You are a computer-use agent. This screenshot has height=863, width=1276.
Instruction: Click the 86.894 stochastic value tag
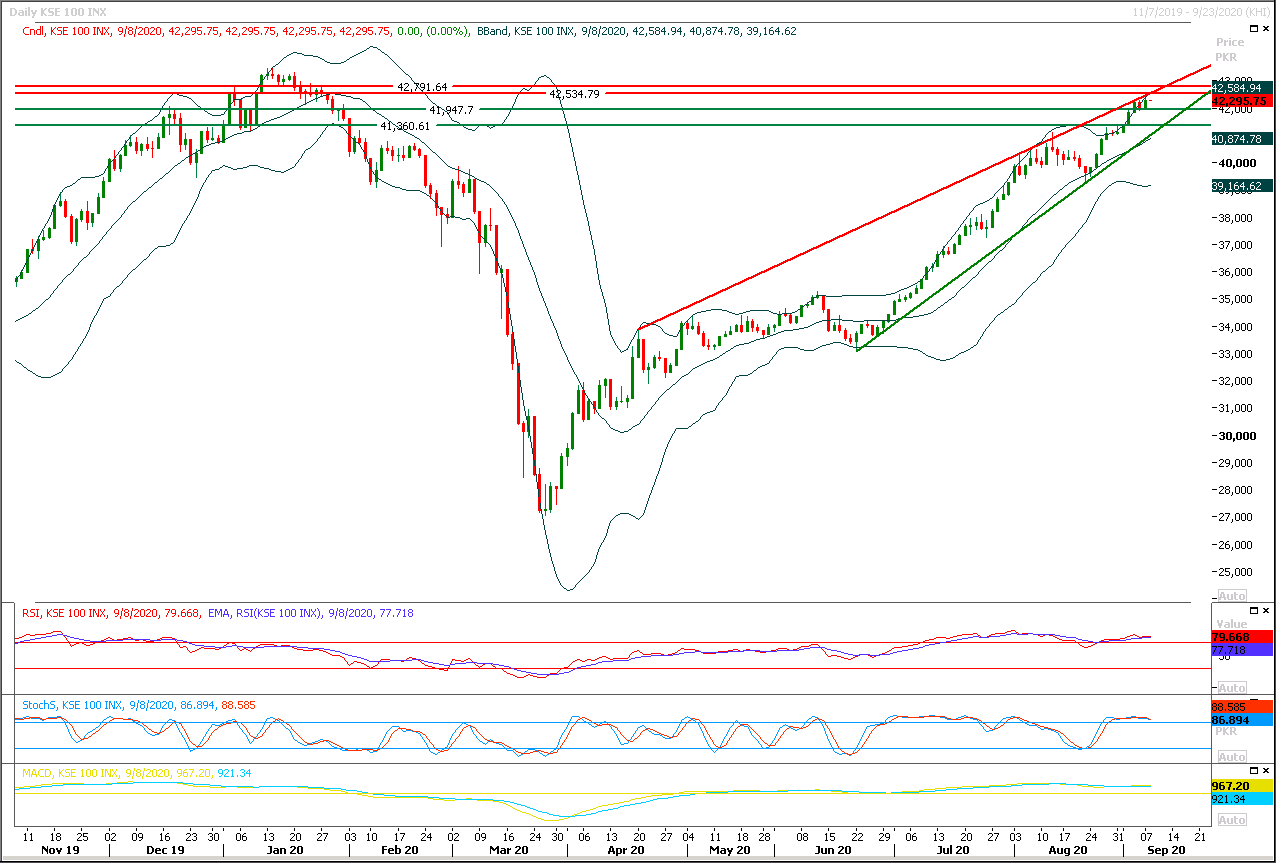1240,720
